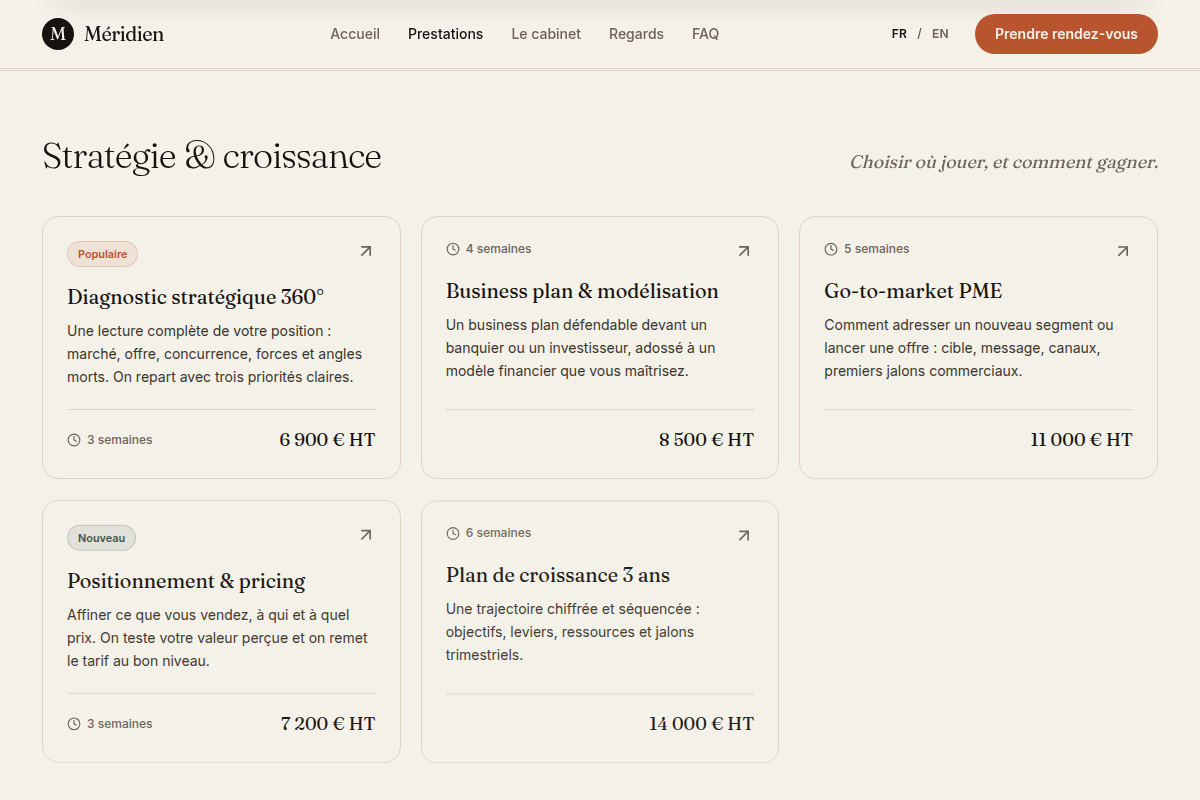
Task: Open Le cabinet page
Action: [x=546, y=34]
